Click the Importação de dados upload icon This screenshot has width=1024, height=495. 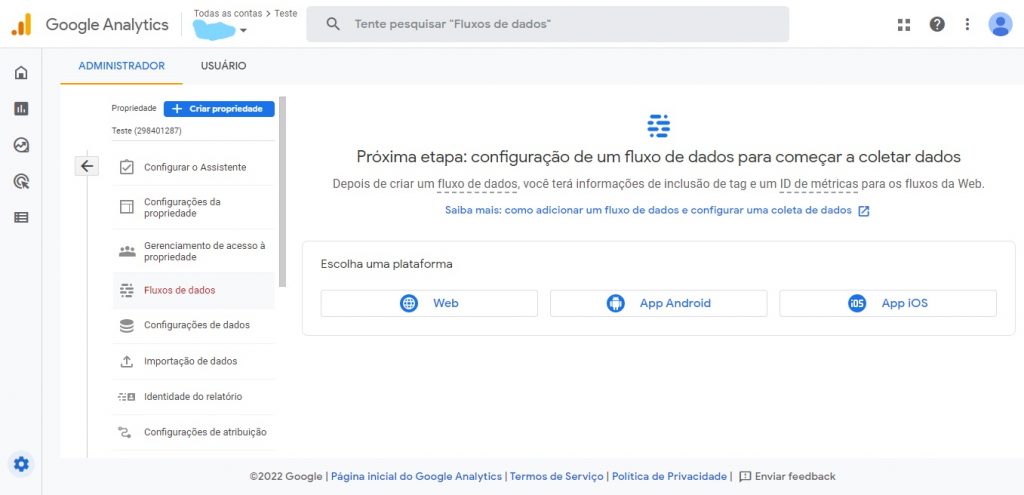127,361
